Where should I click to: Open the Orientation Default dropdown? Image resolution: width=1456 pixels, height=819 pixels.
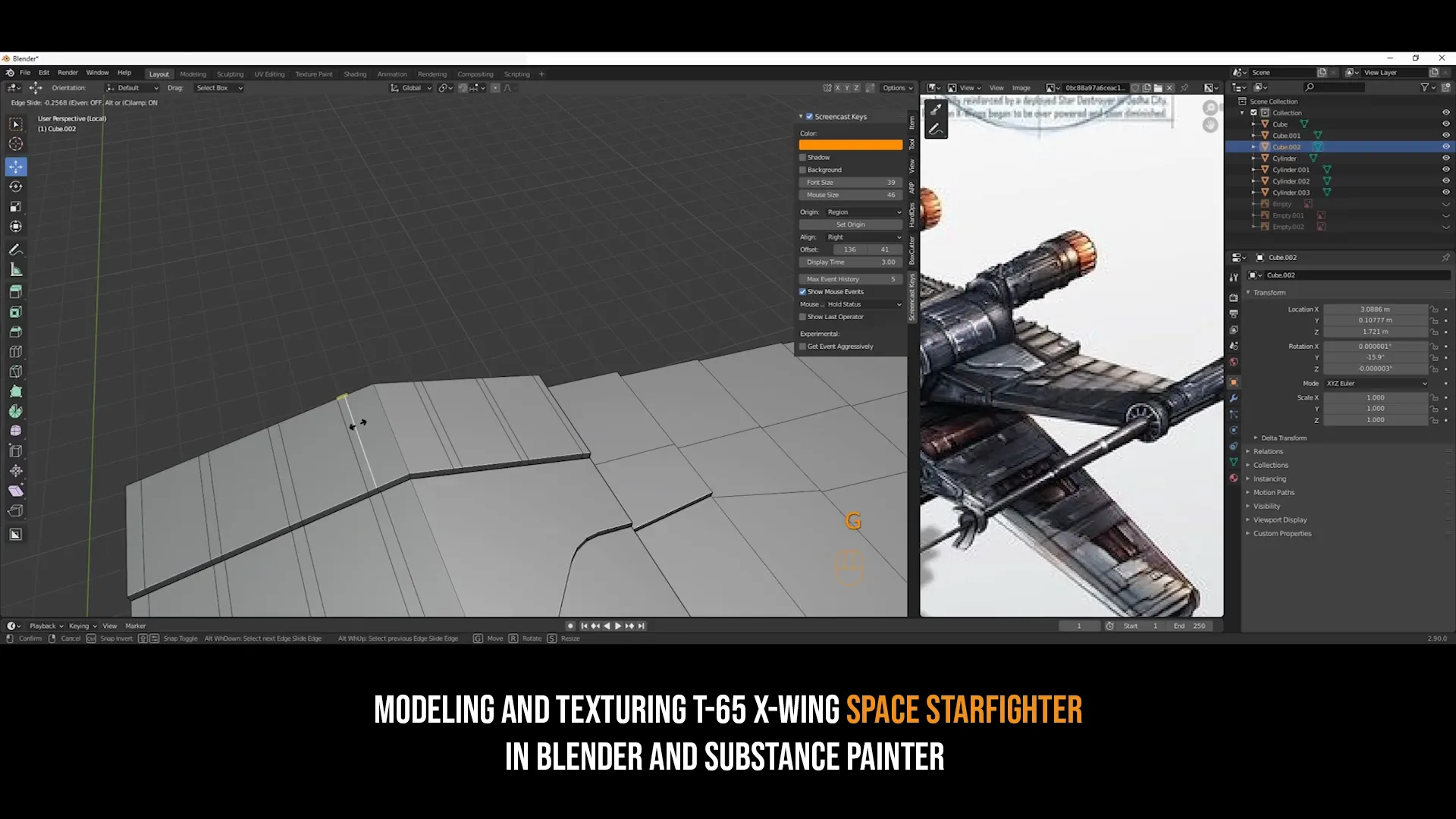click(x=133, y=88)
